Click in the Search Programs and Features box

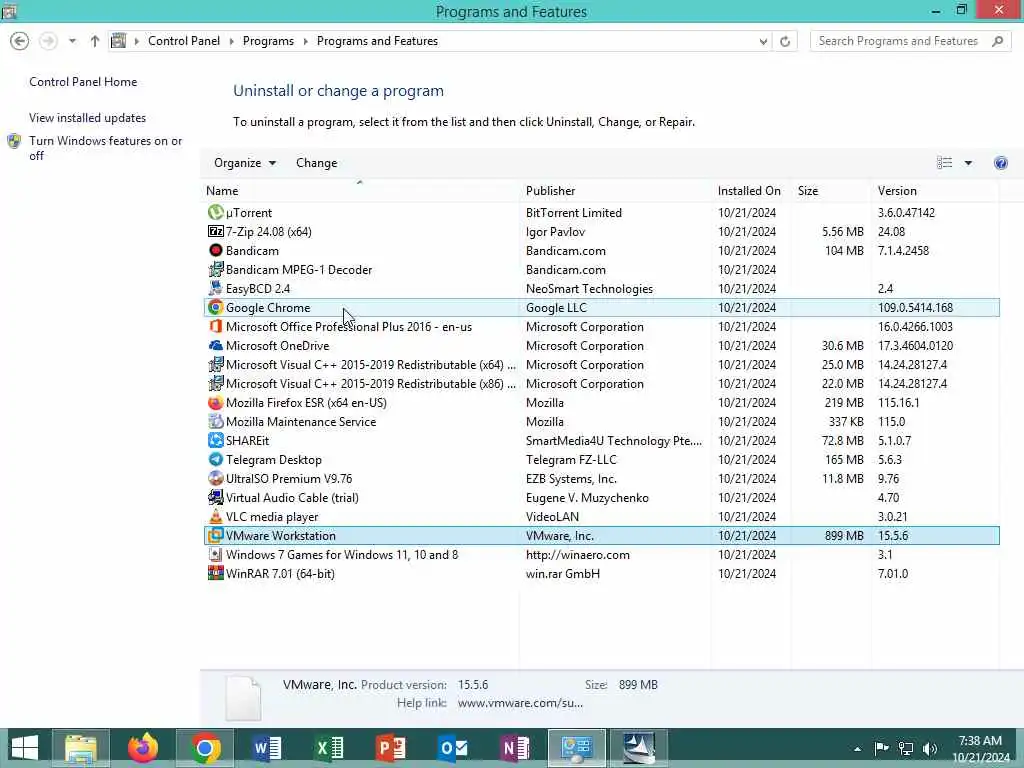pyautogui.click(x=898, y=41)
